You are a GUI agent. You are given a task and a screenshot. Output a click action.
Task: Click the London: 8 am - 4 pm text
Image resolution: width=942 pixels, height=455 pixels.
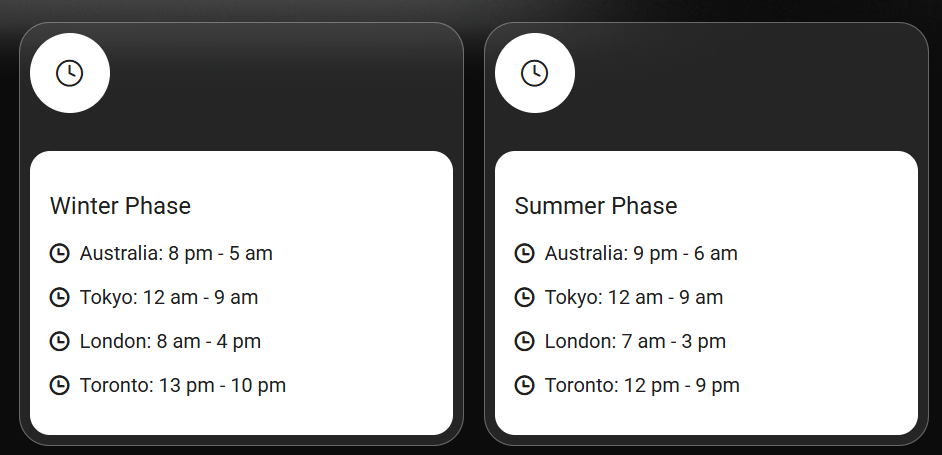coord(170,341)
